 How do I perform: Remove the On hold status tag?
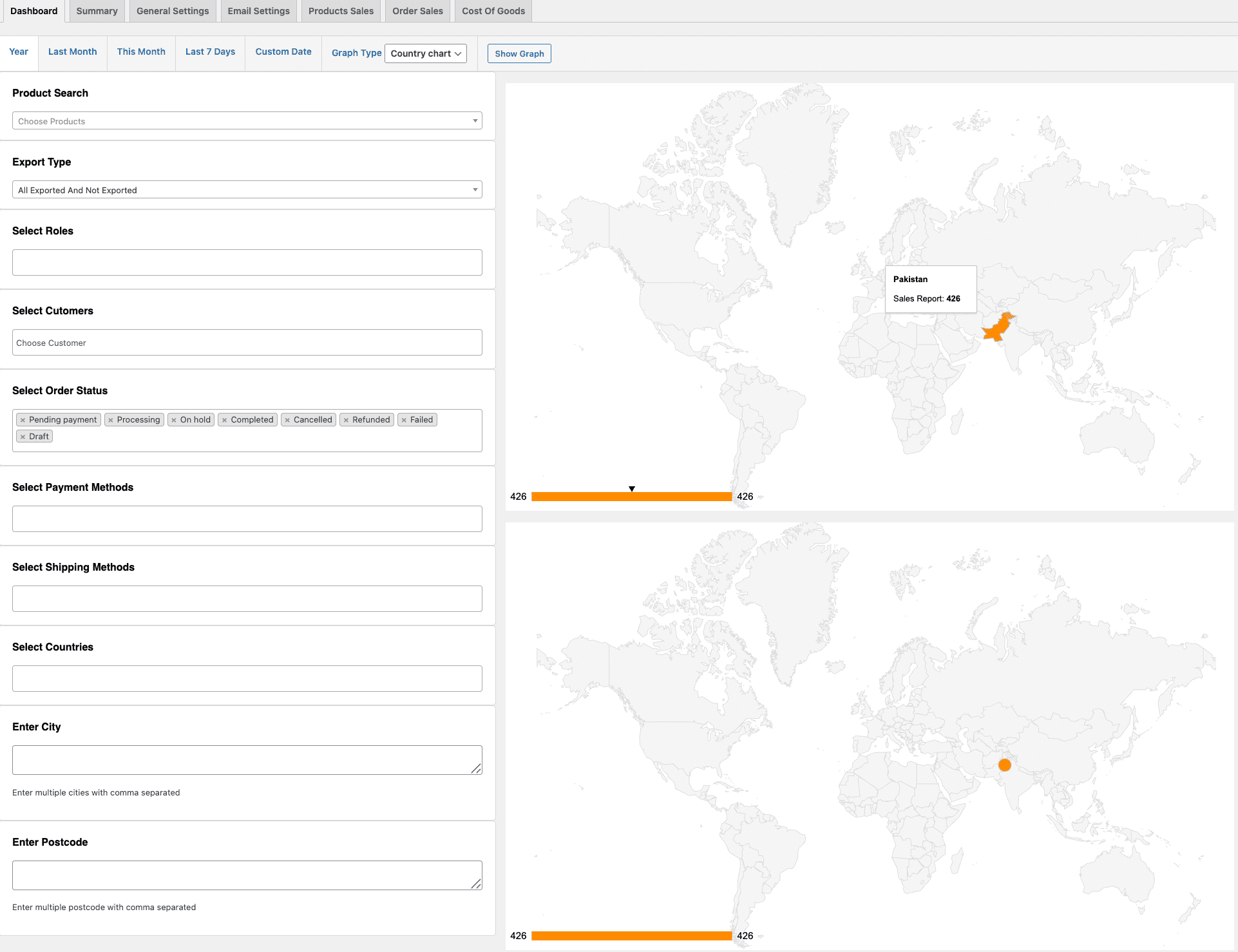tap(174, 420)
